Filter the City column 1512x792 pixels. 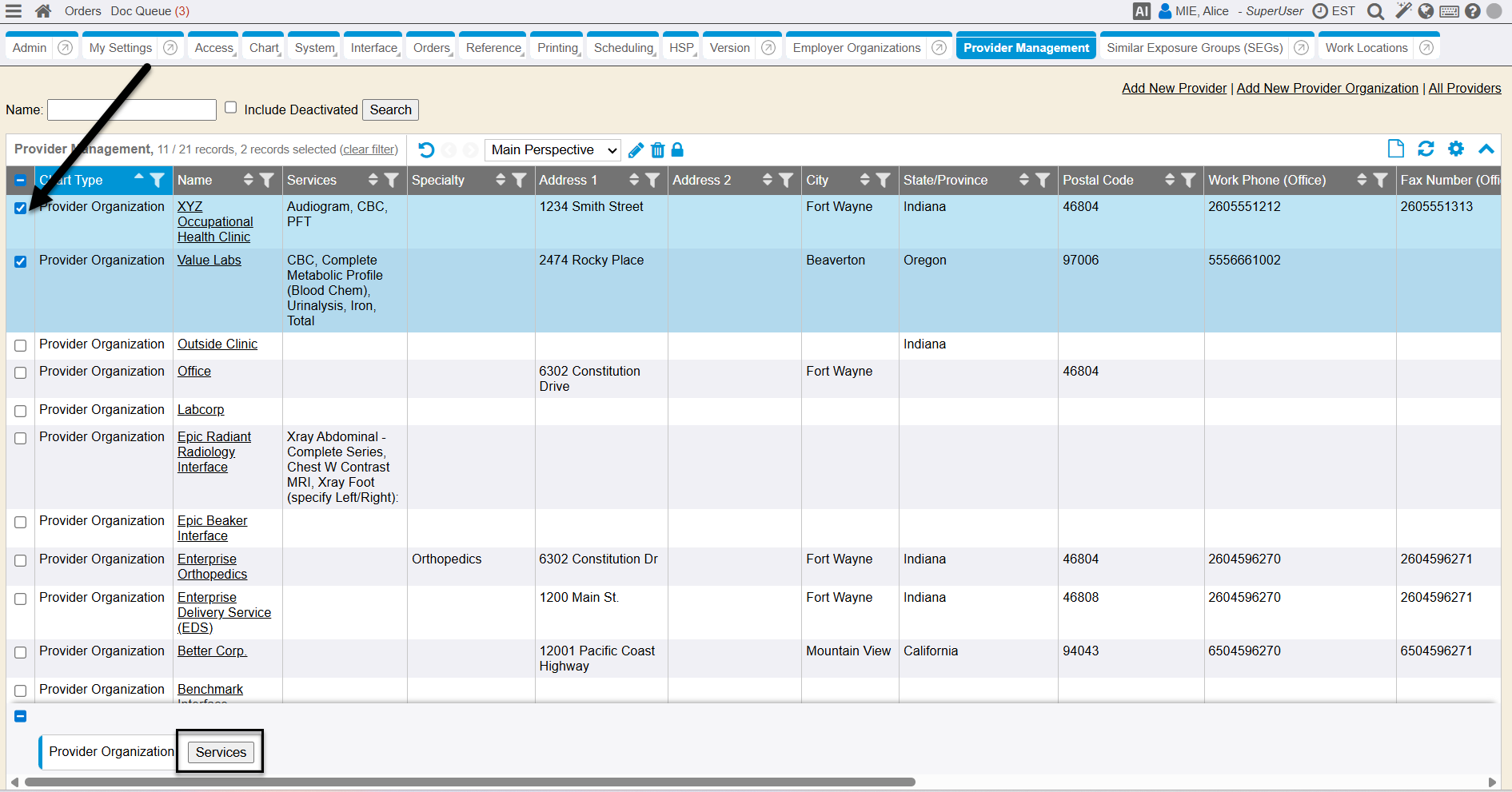click(x=883, y=181)
